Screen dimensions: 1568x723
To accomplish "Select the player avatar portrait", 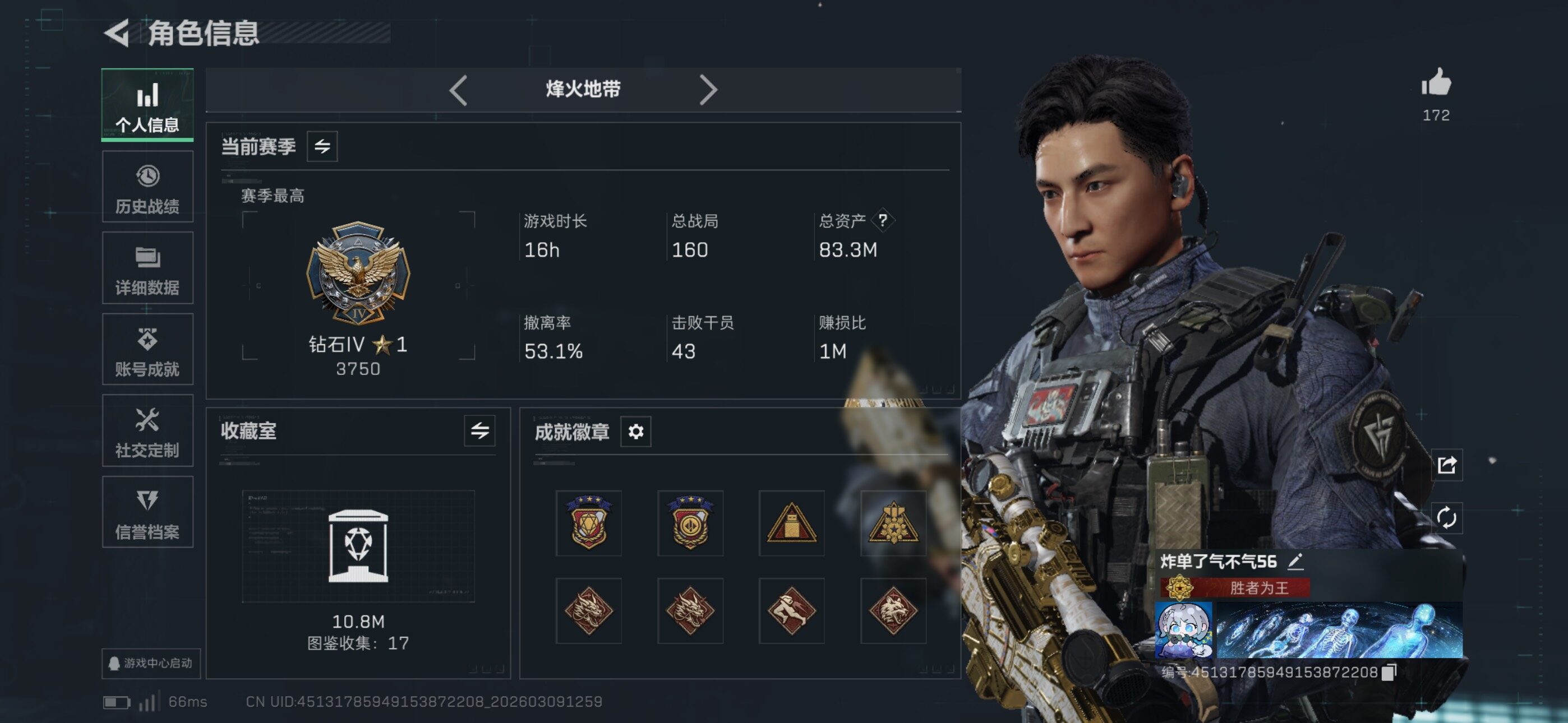I will point(1183,630).
